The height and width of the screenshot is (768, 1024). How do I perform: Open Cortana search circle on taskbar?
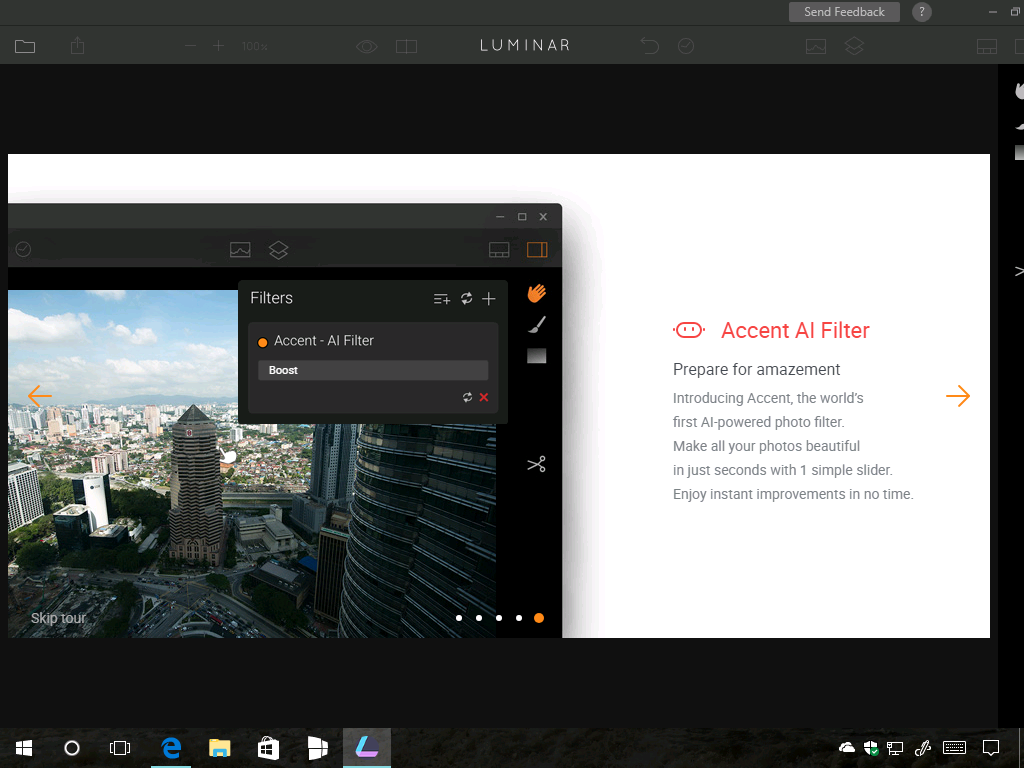(x=72, y=748)
